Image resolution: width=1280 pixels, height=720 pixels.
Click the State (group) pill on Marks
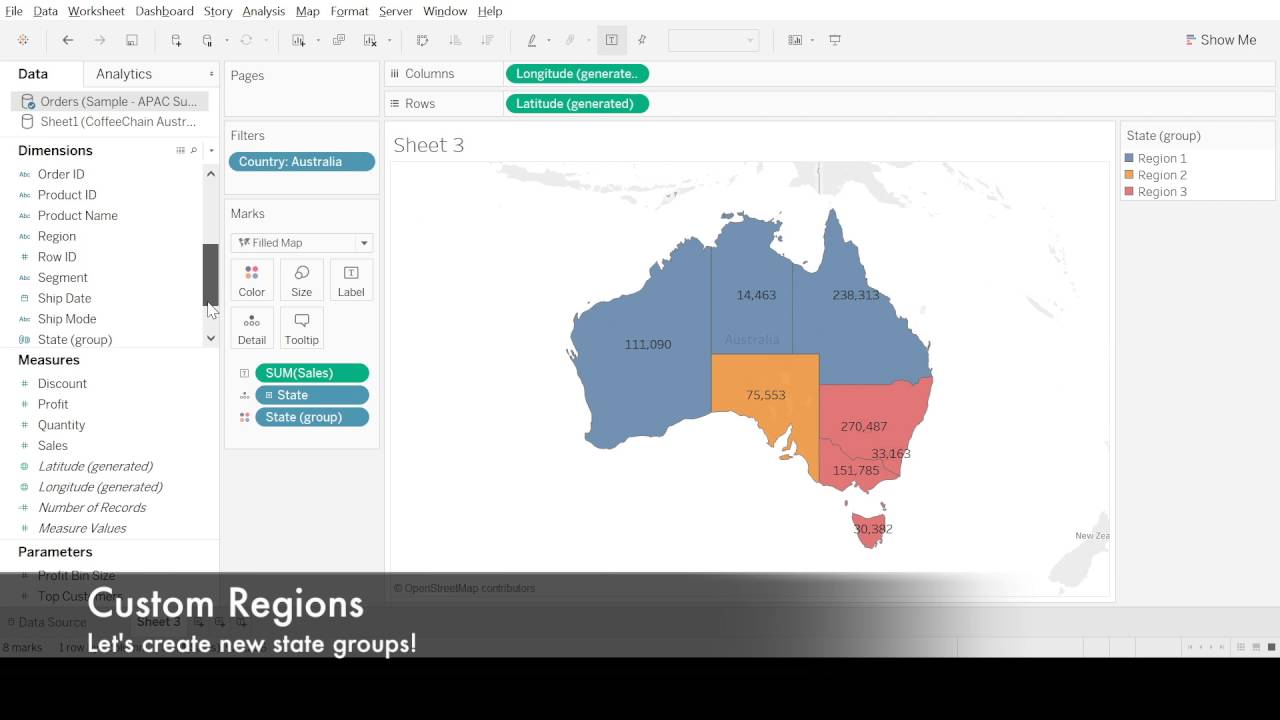coord(312,417)
